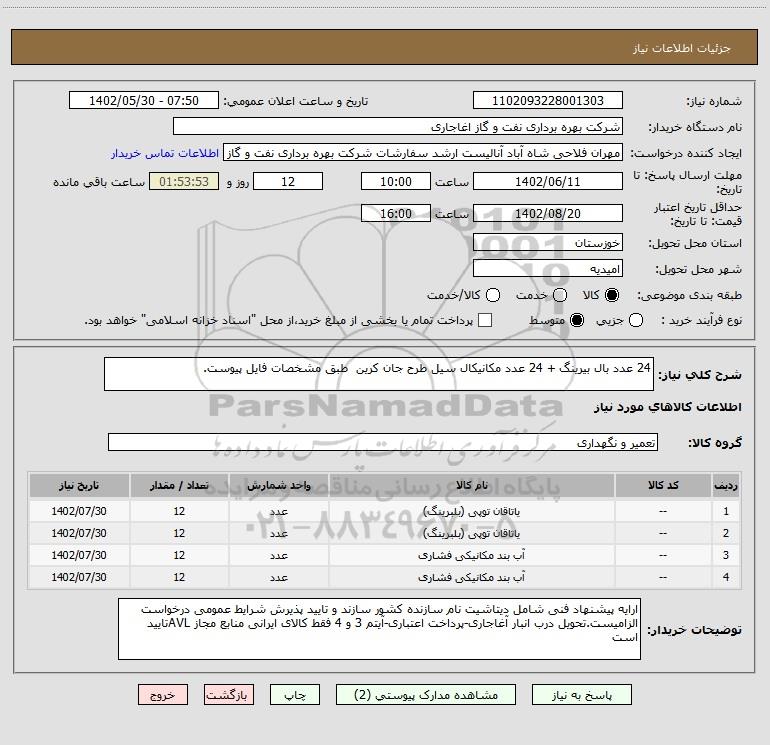The image size is (770, 745).
Task: Choose the جزیی purchase process option
Action: (x=636, y=320)
